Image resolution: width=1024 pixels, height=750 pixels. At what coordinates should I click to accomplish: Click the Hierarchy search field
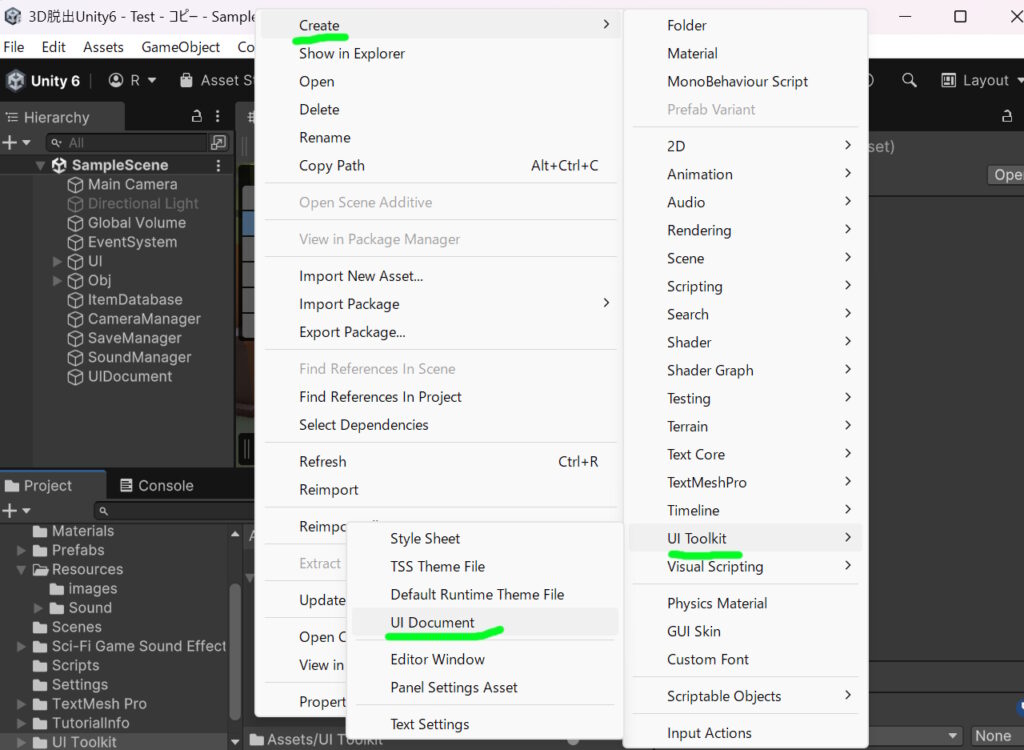click(128, 142)
